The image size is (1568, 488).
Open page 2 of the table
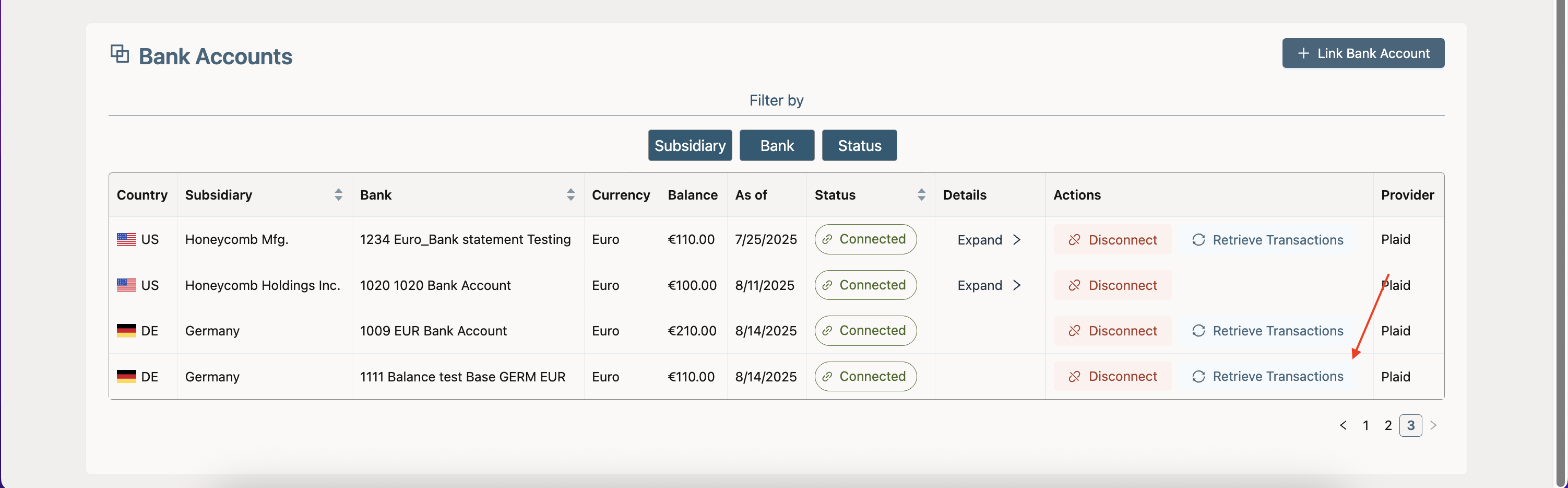(x=1388, y=425)
